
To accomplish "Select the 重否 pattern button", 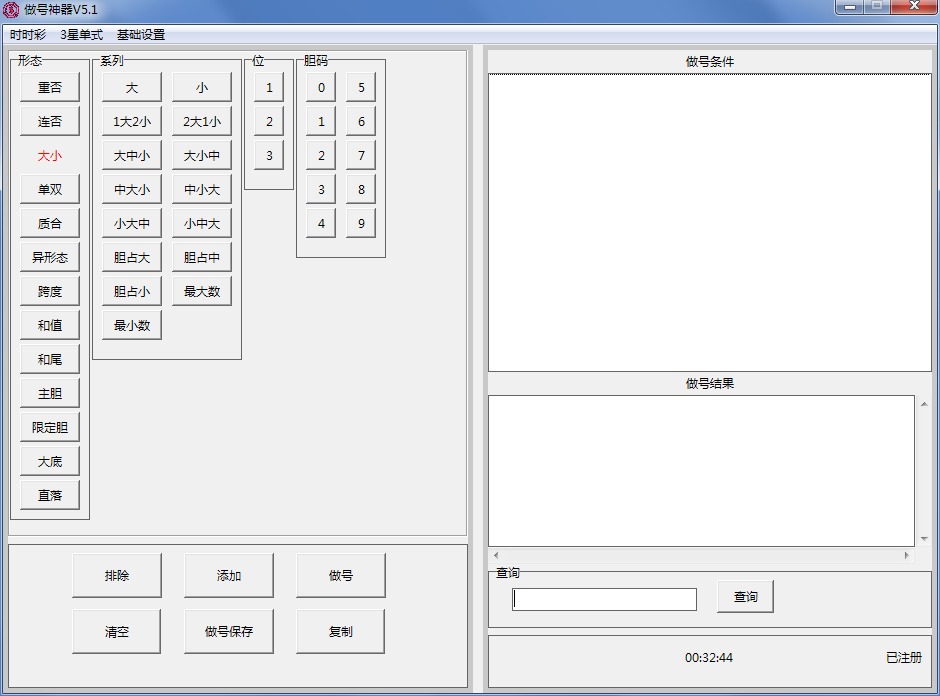I will click(x=50, y=88).
